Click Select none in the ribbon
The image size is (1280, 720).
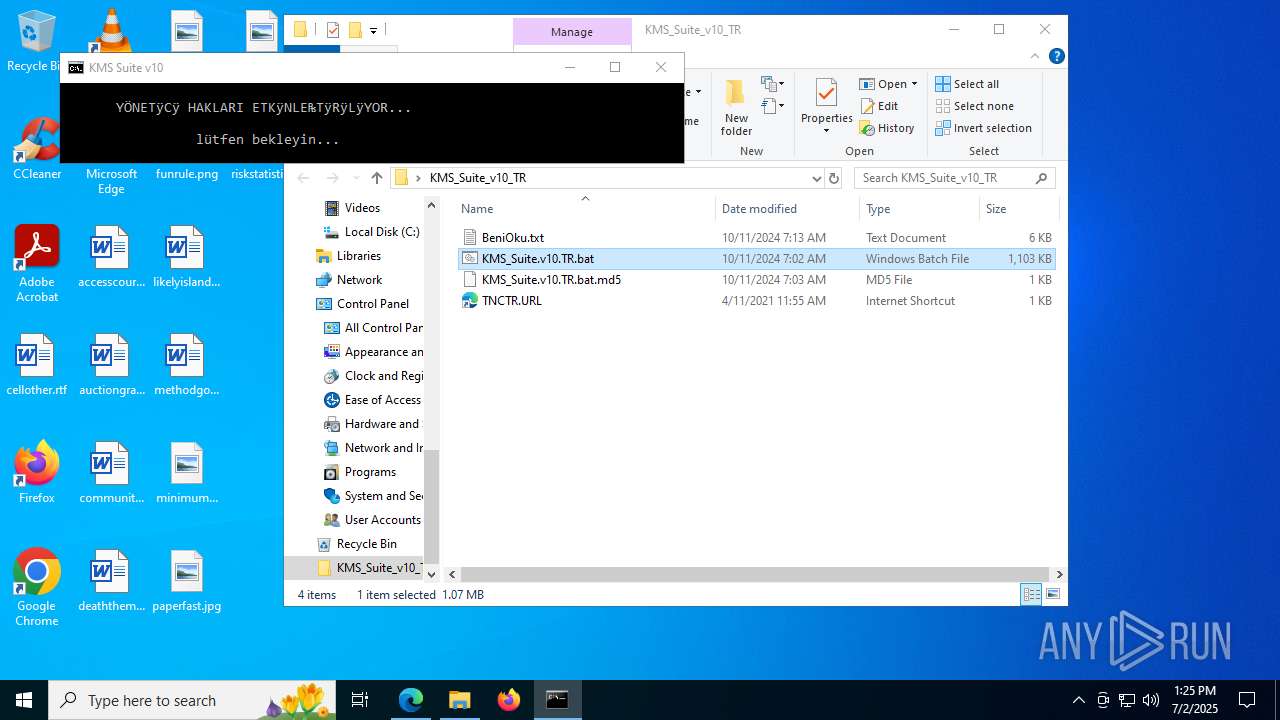pyautogui.click(x=974, y=106)
